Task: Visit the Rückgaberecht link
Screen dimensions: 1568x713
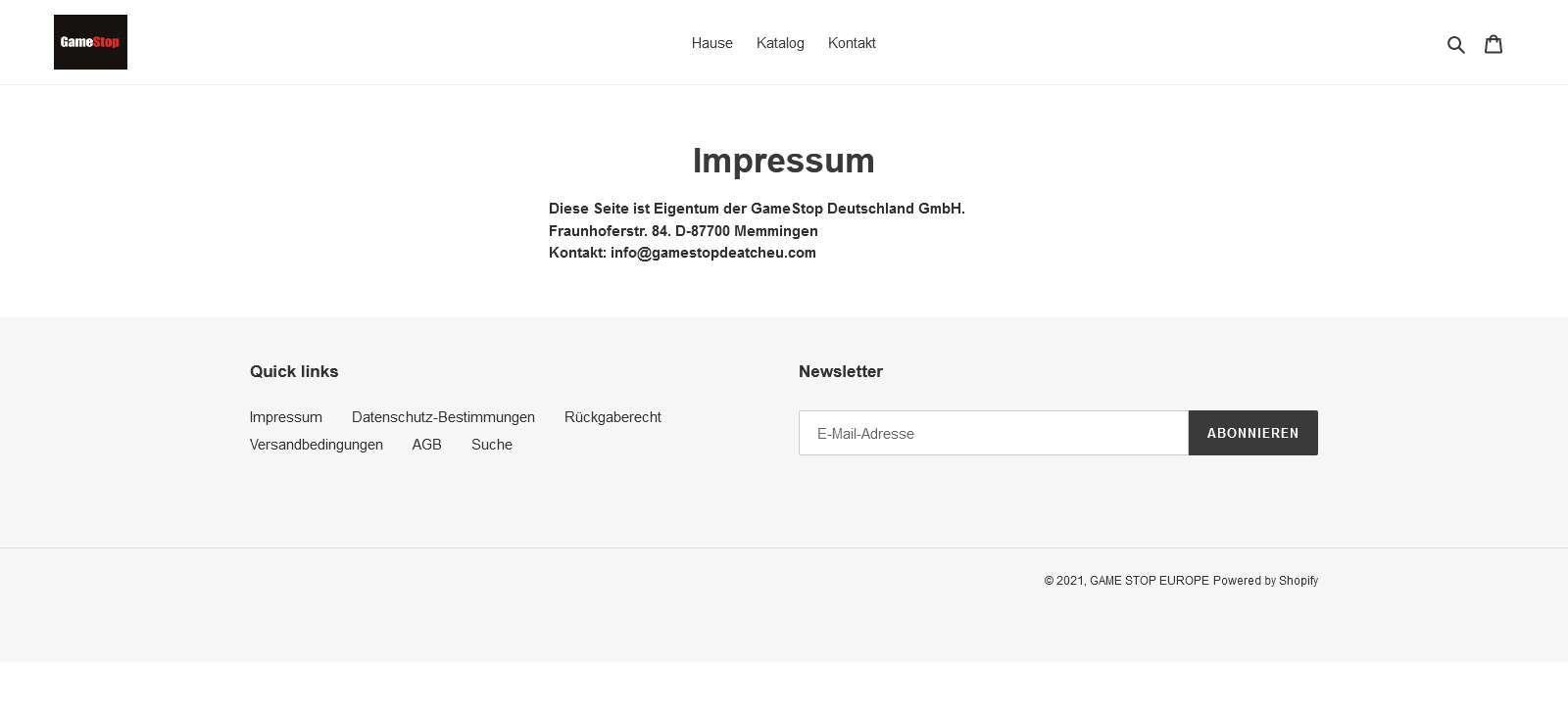Action: [x=612, y=417]
